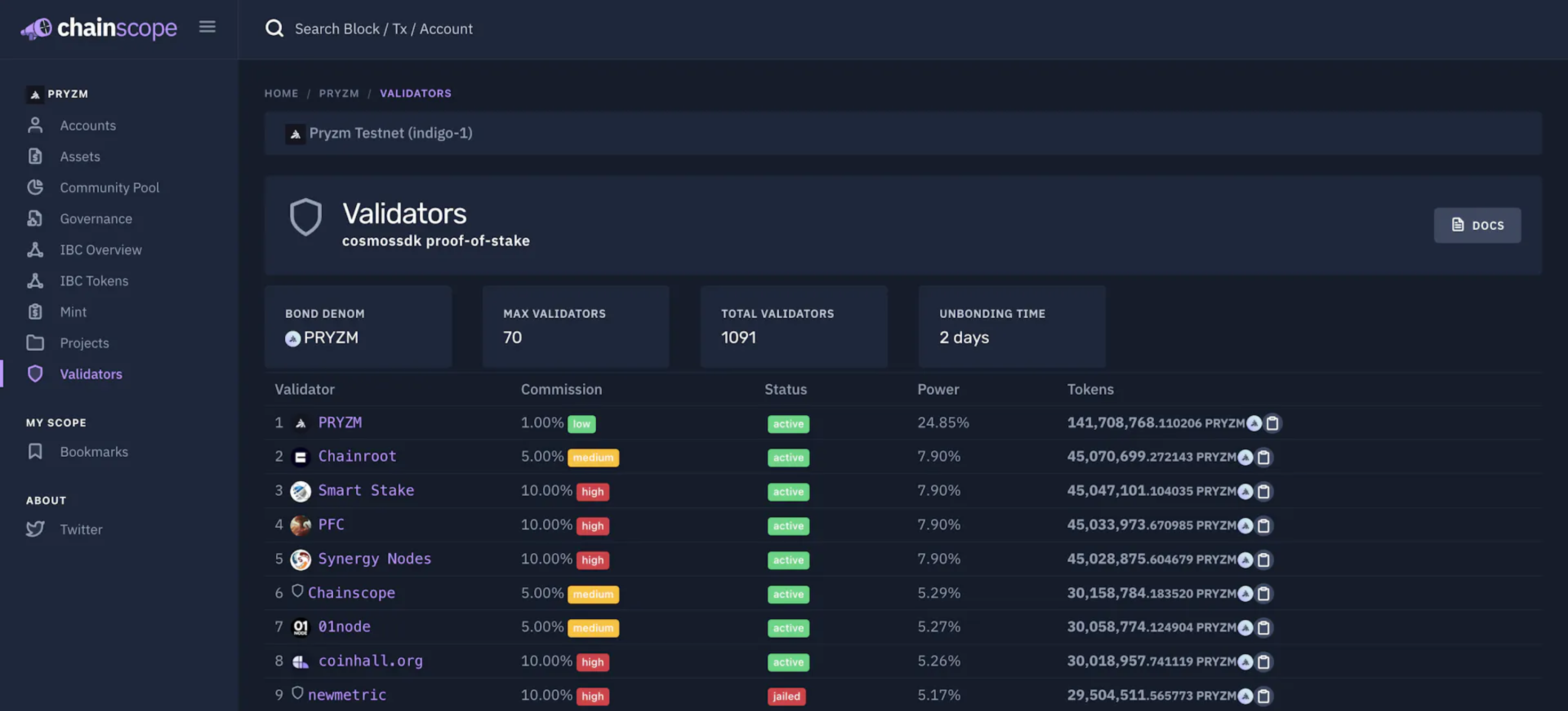Open Community Pool page

point(109,187)
